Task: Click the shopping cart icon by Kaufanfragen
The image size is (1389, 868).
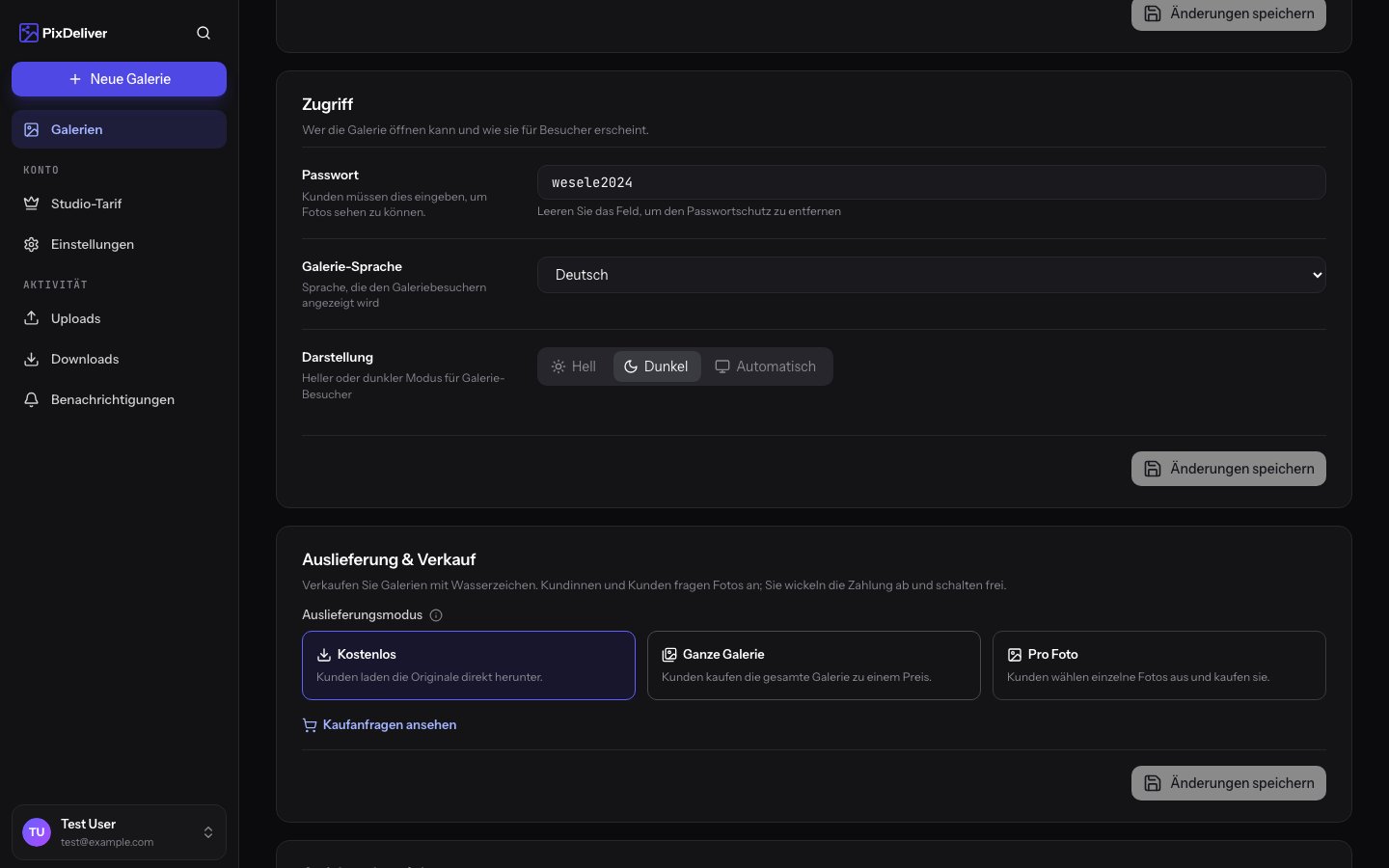Action: click(310, 725)
